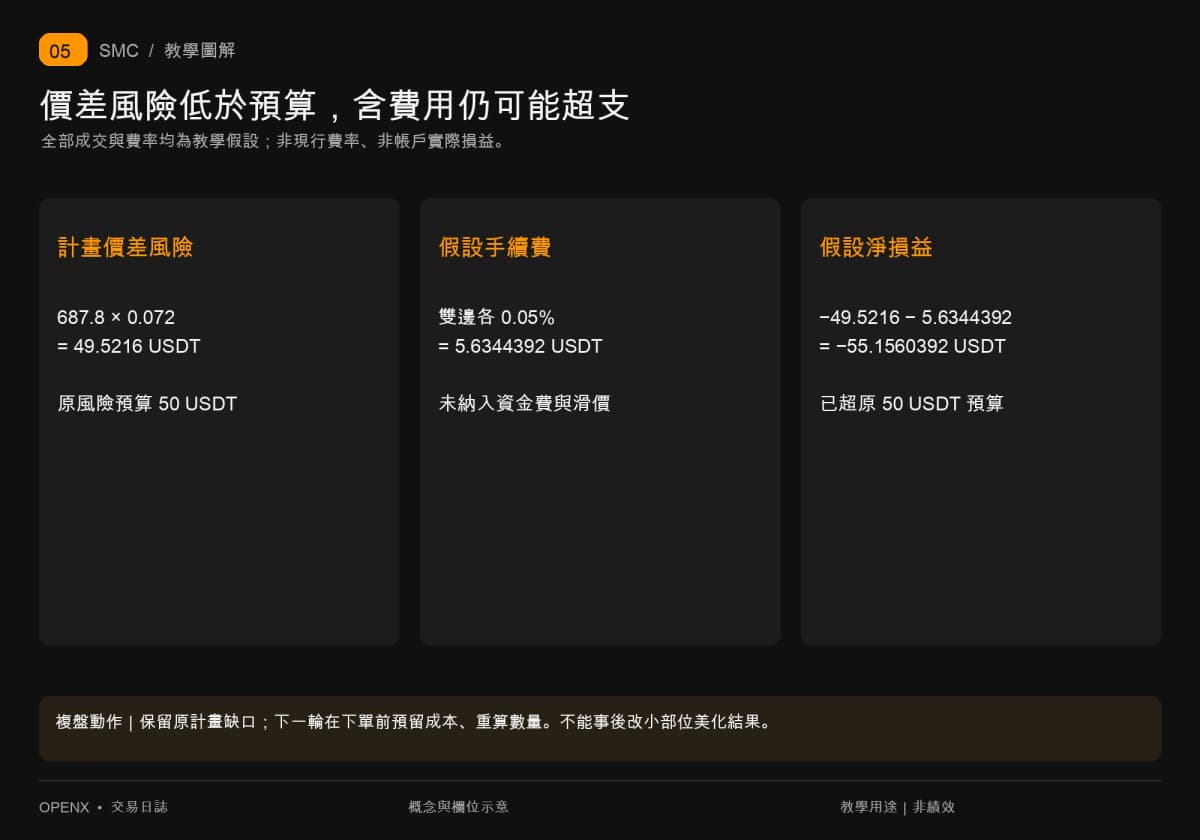The width and height of the screenshot is (1200, 840).
Task: Click the footer text 教學用途 | 非績效
Action: coord(897,807)
